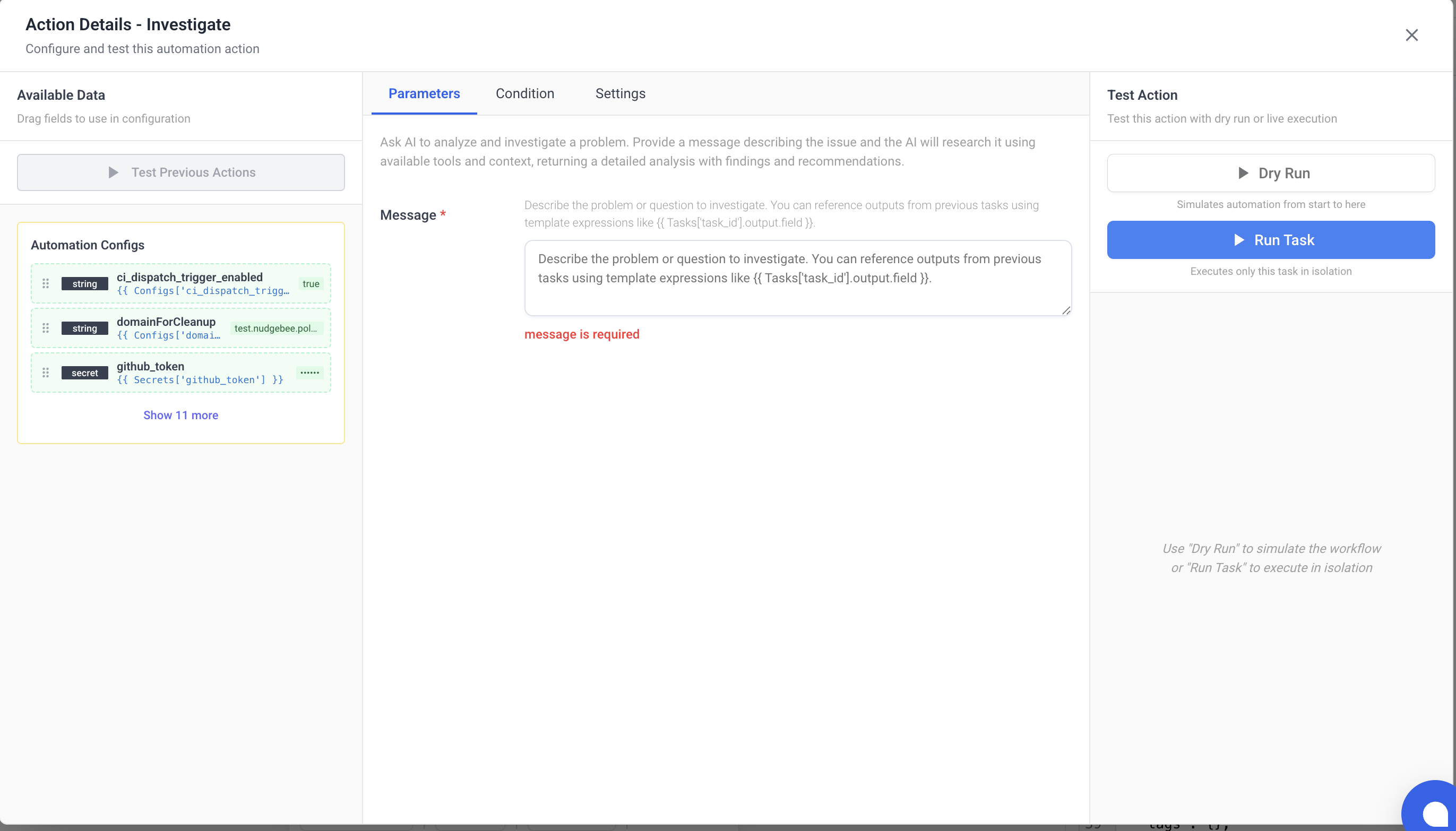Click the blue Run Task button
The image size is (1456, 831).
1271,240
